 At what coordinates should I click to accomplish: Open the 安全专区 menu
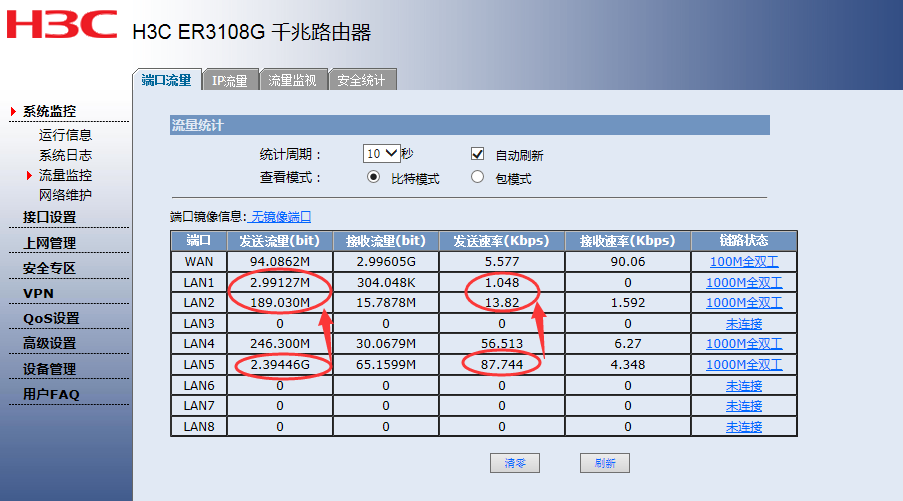click(50, 268)
